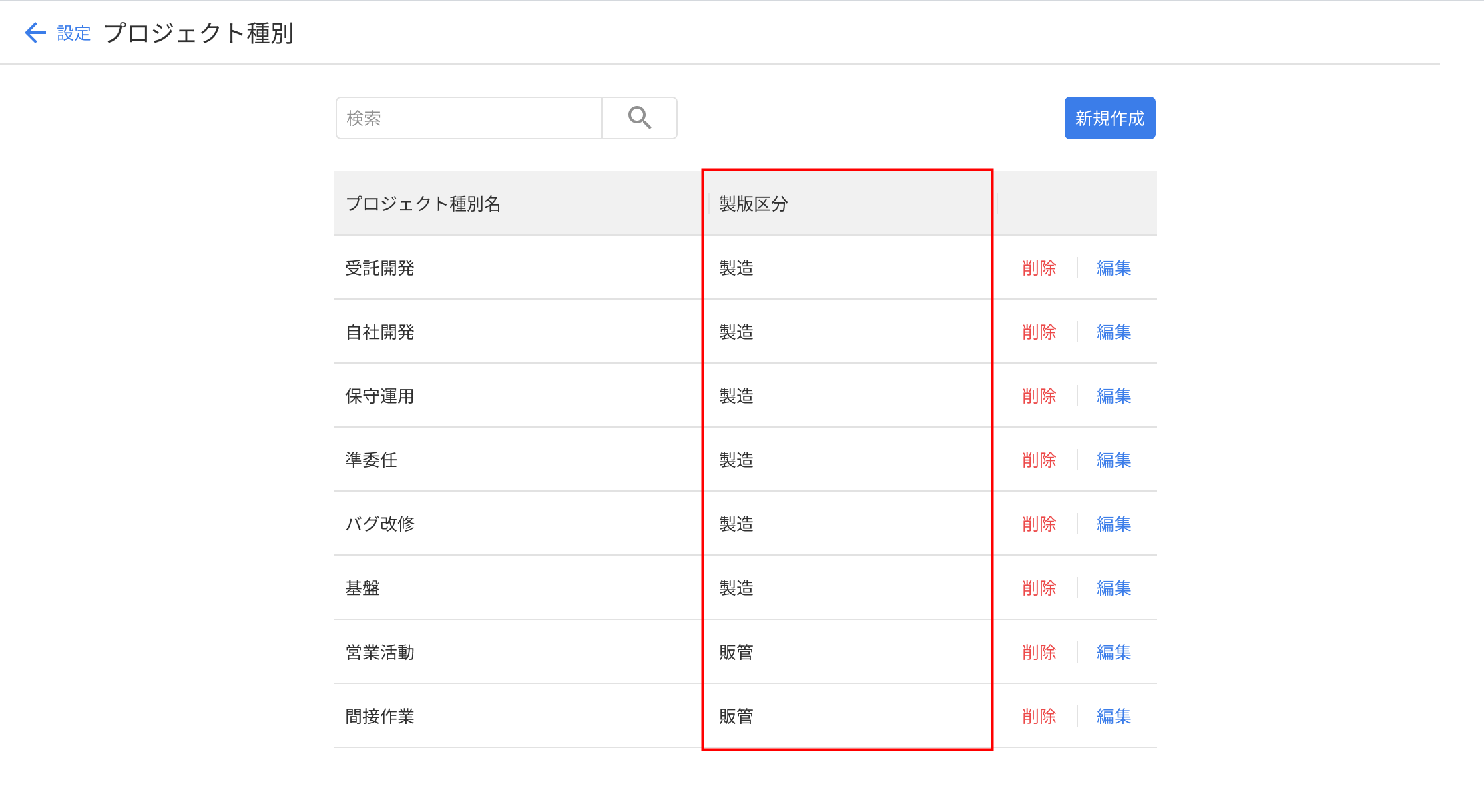Click the back arrow icon

[x=35, y=33]
